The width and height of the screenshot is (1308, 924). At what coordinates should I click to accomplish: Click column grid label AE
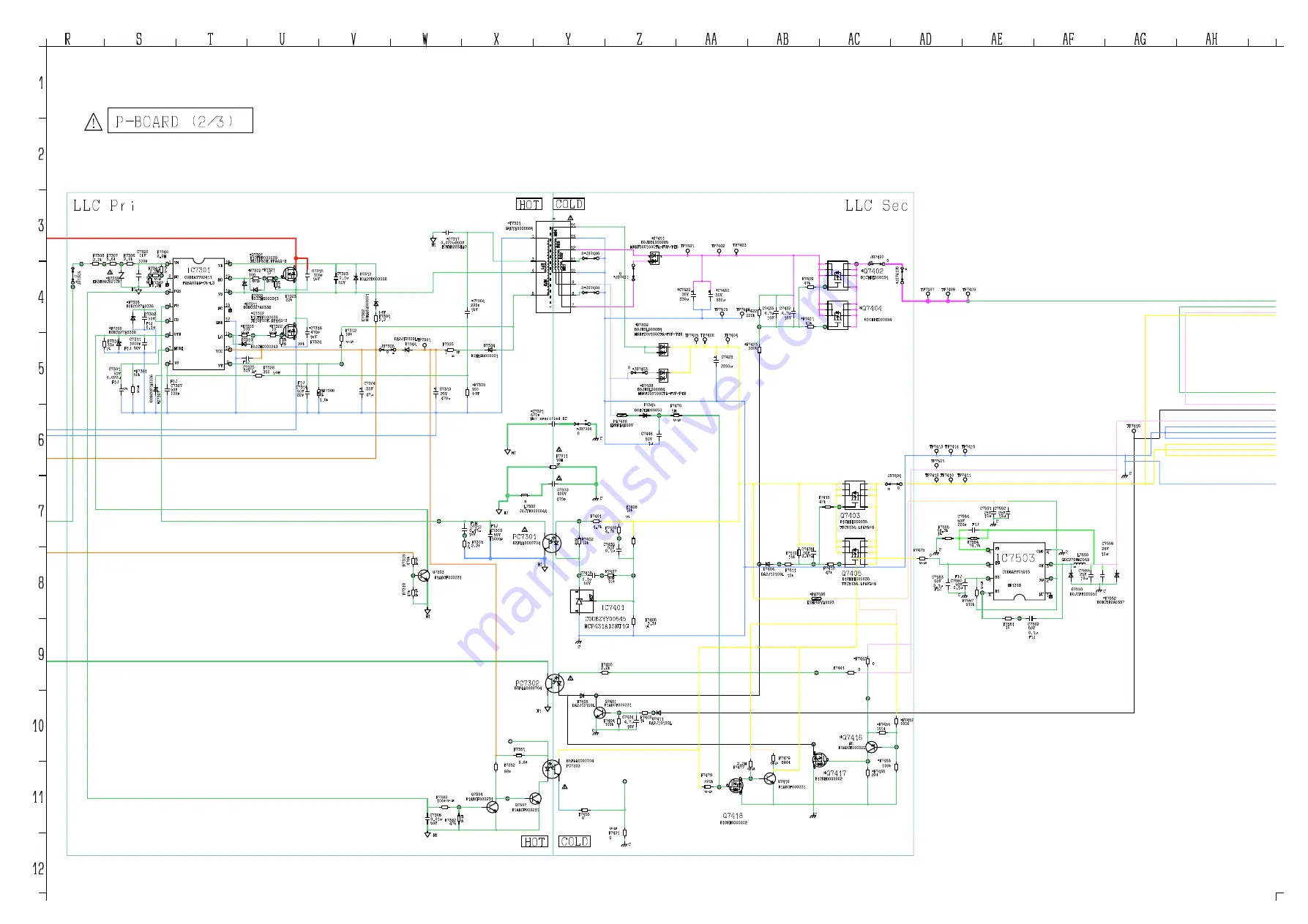point(997,39)
